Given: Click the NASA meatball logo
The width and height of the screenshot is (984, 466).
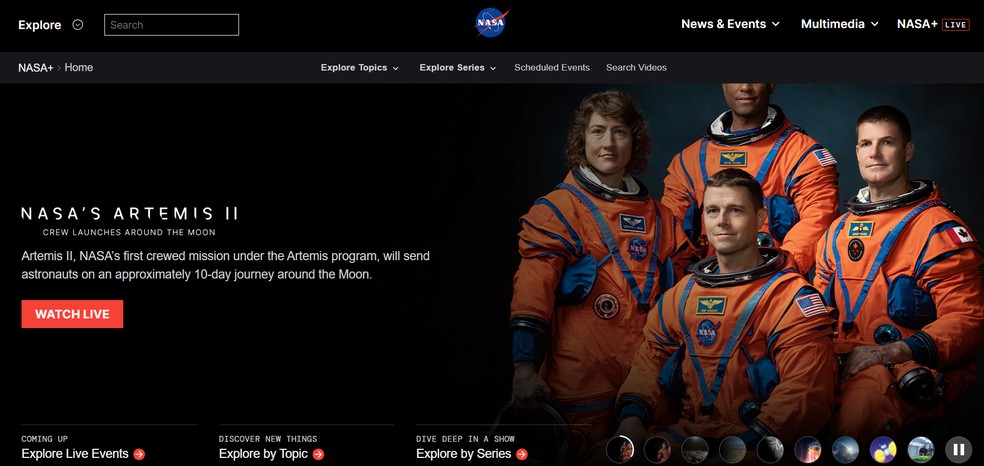Looking at the screenshot, I should click(491, 23).
